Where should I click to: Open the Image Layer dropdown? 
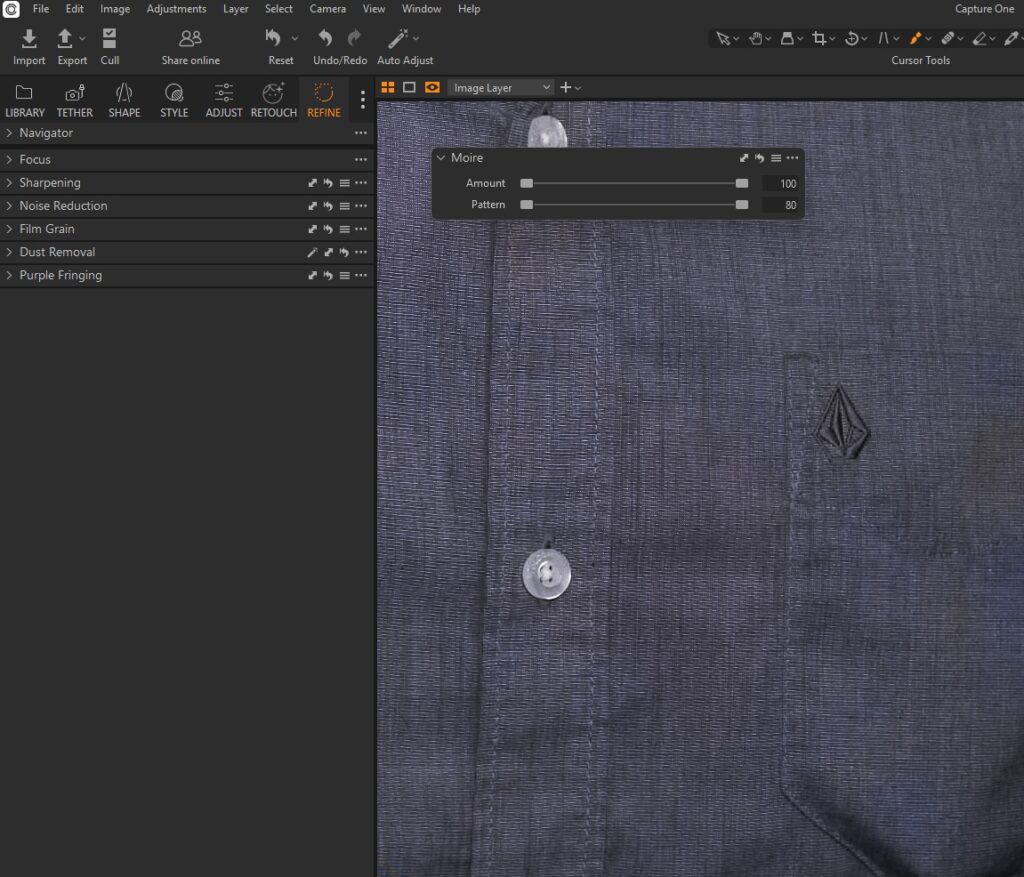pos(502,88)
